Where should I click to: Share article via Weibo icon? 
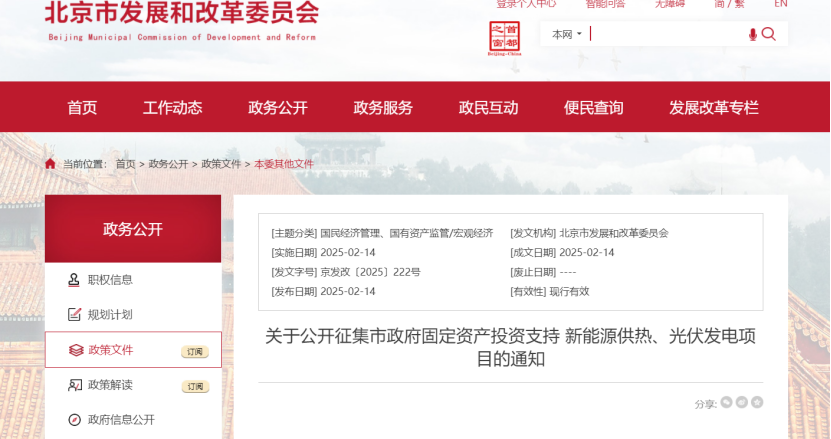pyautogui.click(x=742, y=402)
